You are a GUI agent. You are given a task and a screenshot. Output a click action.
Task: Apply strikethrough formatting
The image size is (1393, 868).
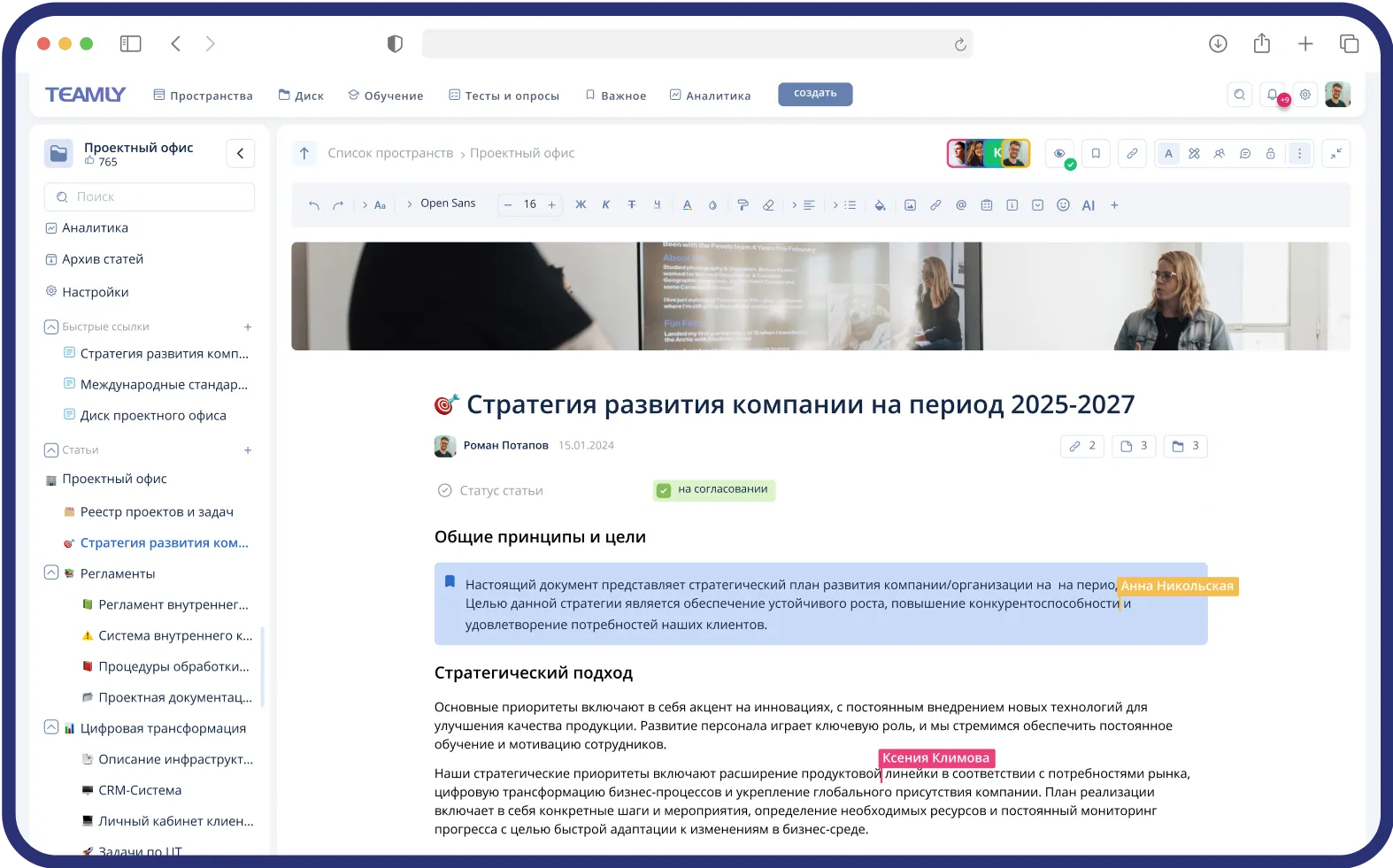(632, 205)
